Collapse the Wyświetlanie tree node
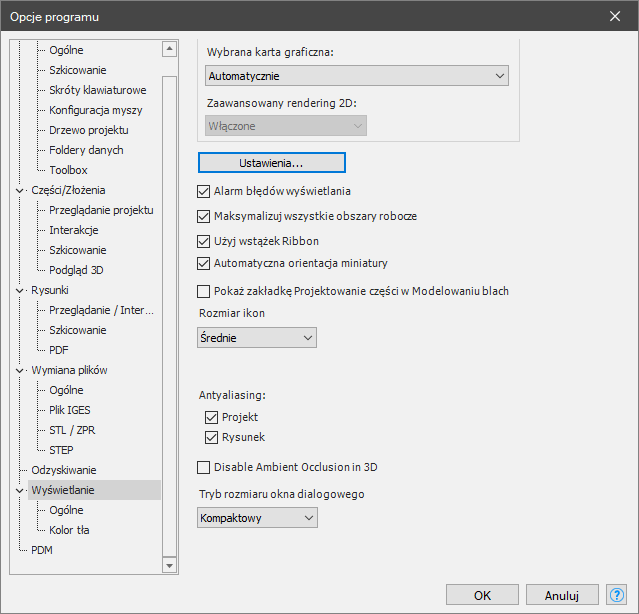This screenshot has width=639, height=614. click(20, 491)
